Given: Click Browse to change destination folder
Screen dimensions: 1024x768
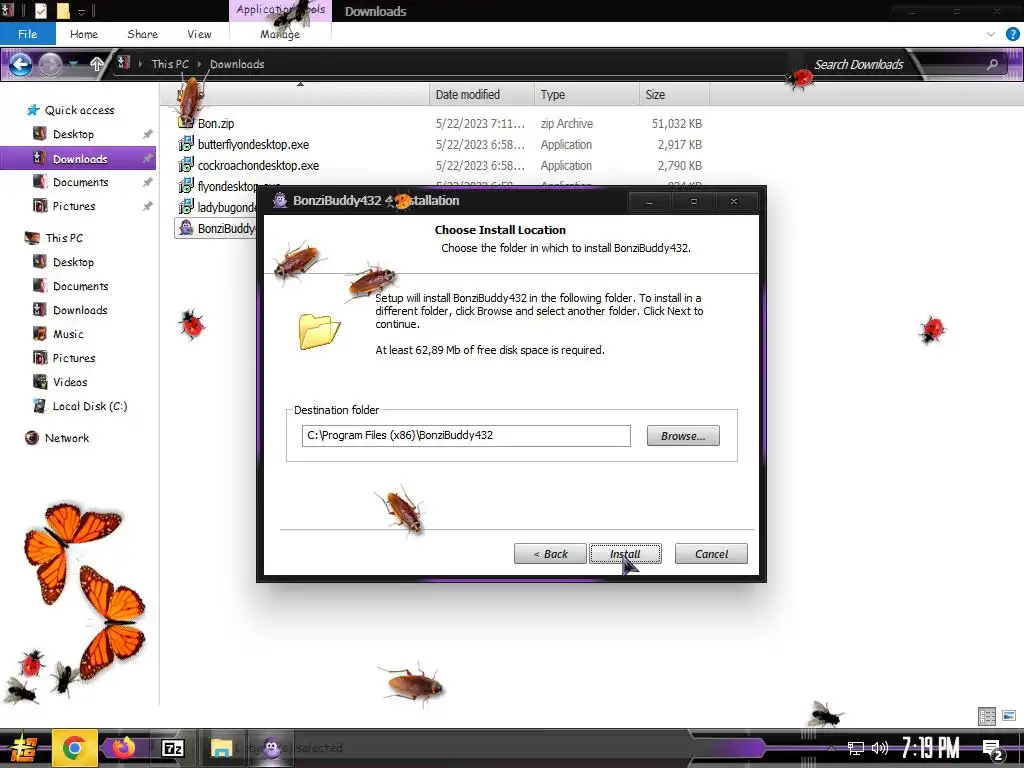Looking at the screenshot, I should tap(682, 436).
